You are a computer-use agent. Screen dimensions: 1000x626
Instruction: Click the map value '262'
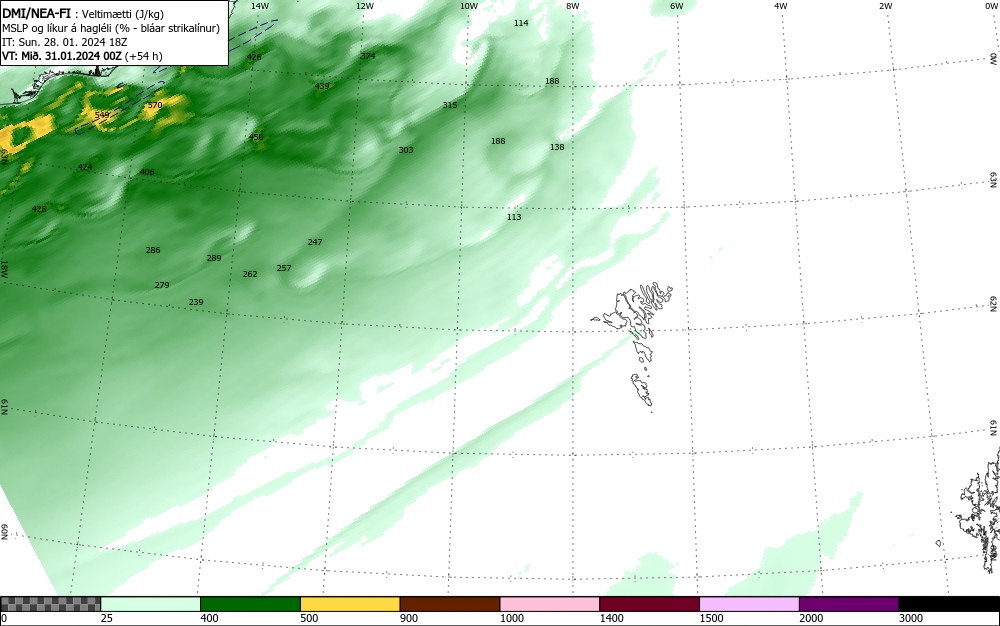click(x=250, y=274)
